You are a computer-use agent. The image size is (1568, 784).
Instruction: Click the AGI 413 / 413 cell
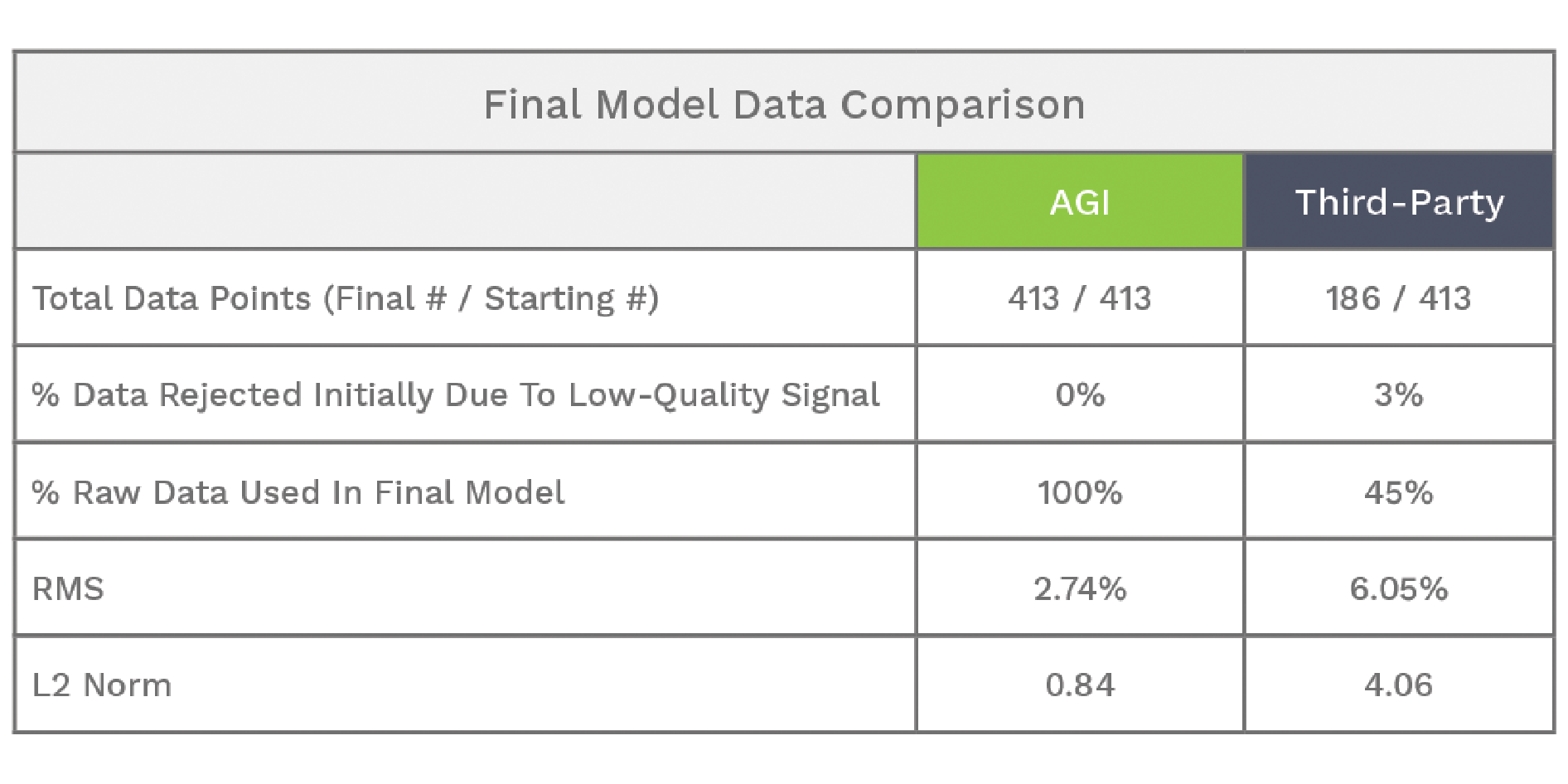[1080, 298]
